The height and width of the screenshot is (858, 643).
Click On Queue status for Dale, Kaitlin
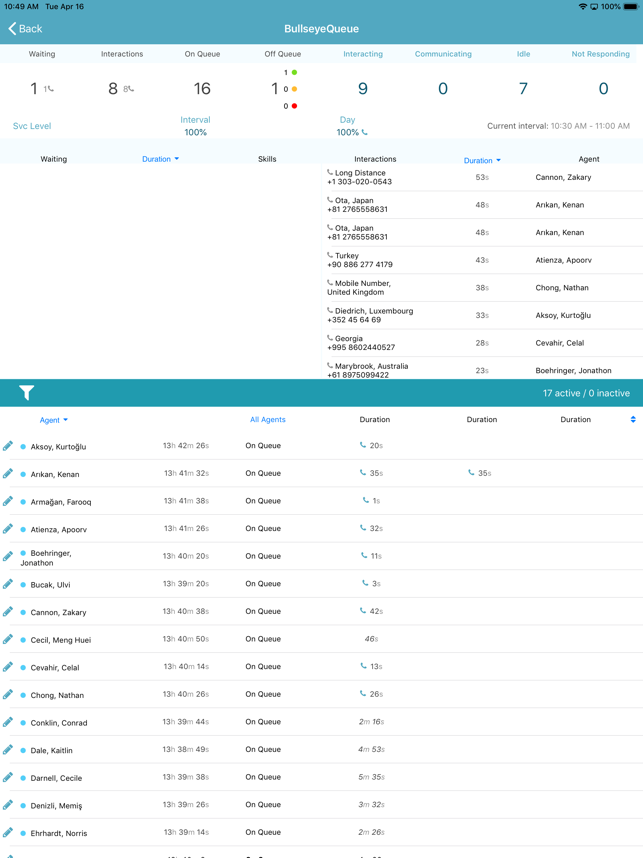pos(263,749)
